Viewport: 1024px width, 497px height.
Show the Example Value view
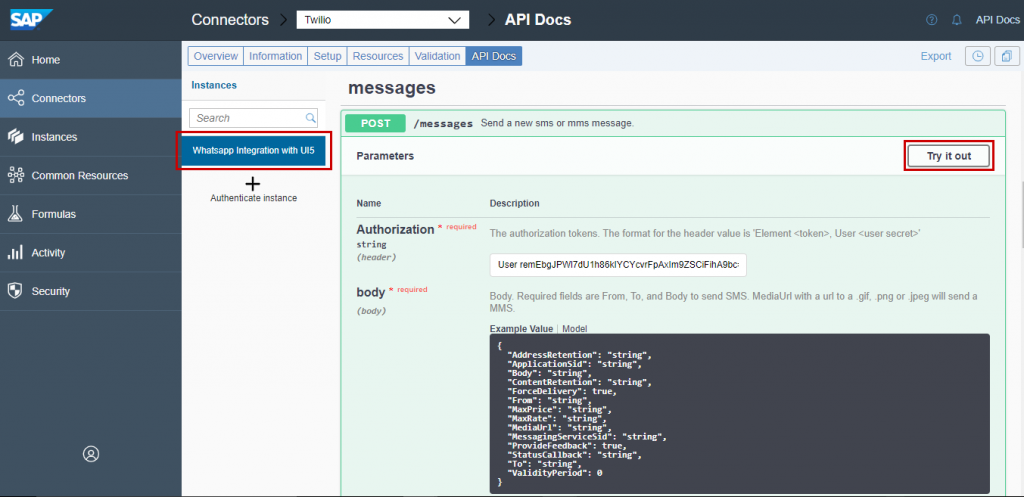[x=521, y=329]
